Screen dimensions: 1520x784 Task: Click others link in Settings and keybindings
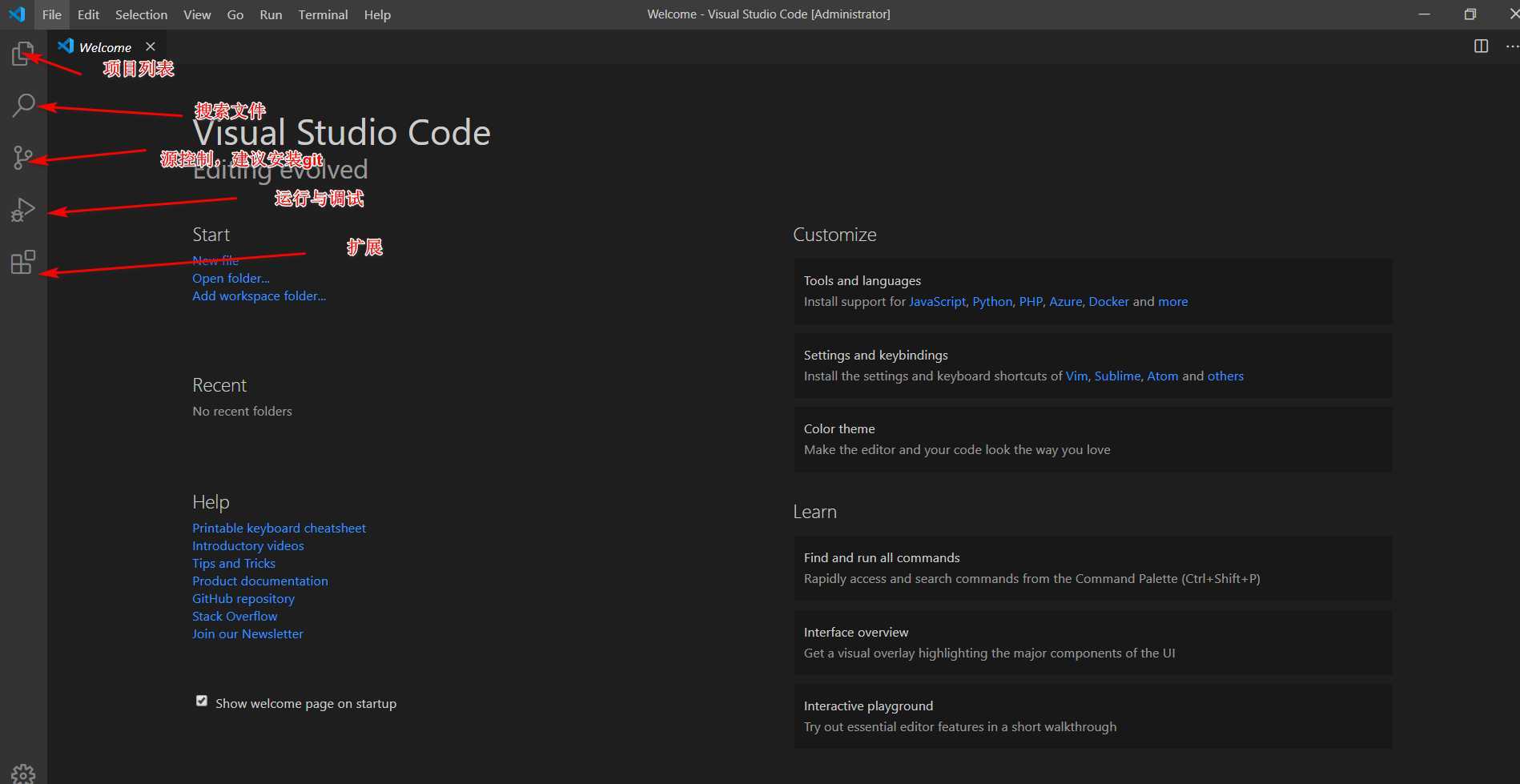click(1225, 376)
